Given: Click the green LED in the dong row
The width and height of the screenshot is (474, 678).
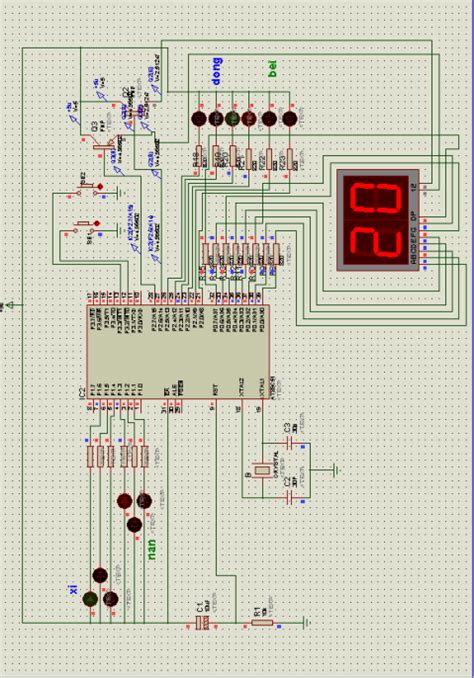Looking at the screenshot, I should tap(232, 118).
